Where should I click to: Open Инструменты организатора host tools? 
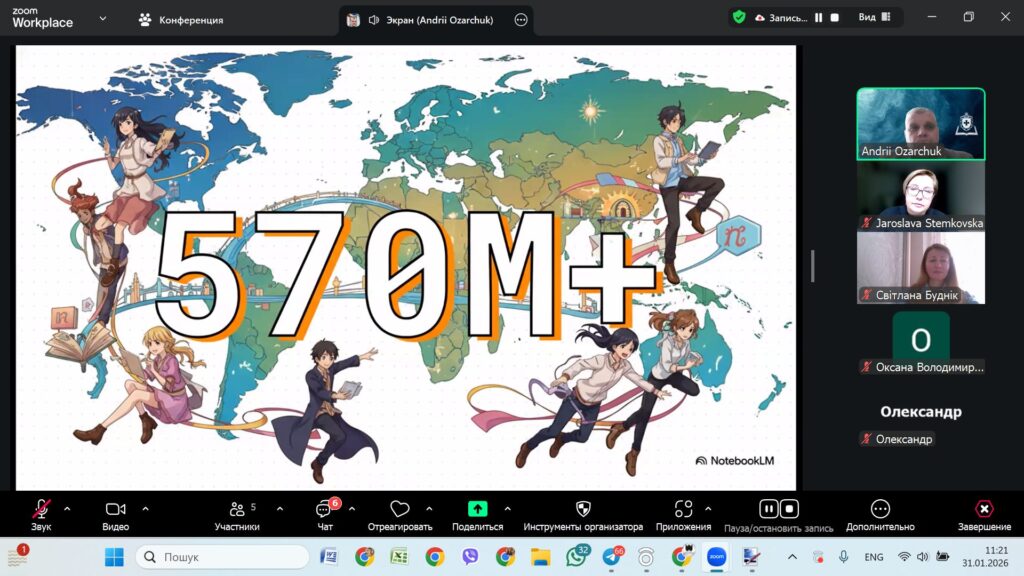tap(583, 509)
